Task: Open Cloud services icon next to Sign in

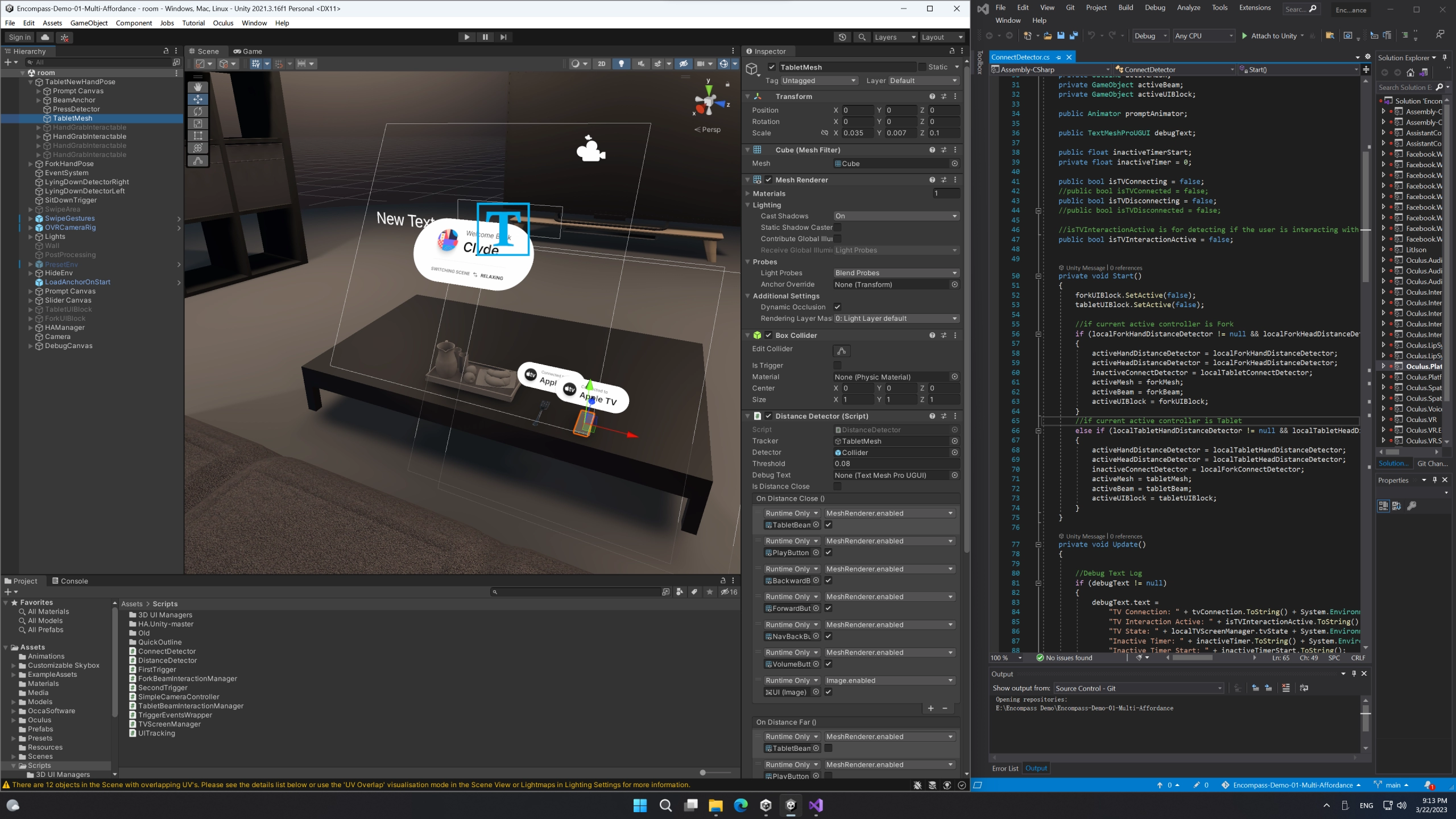Action: pyautogui.click(x=45, y=37)
